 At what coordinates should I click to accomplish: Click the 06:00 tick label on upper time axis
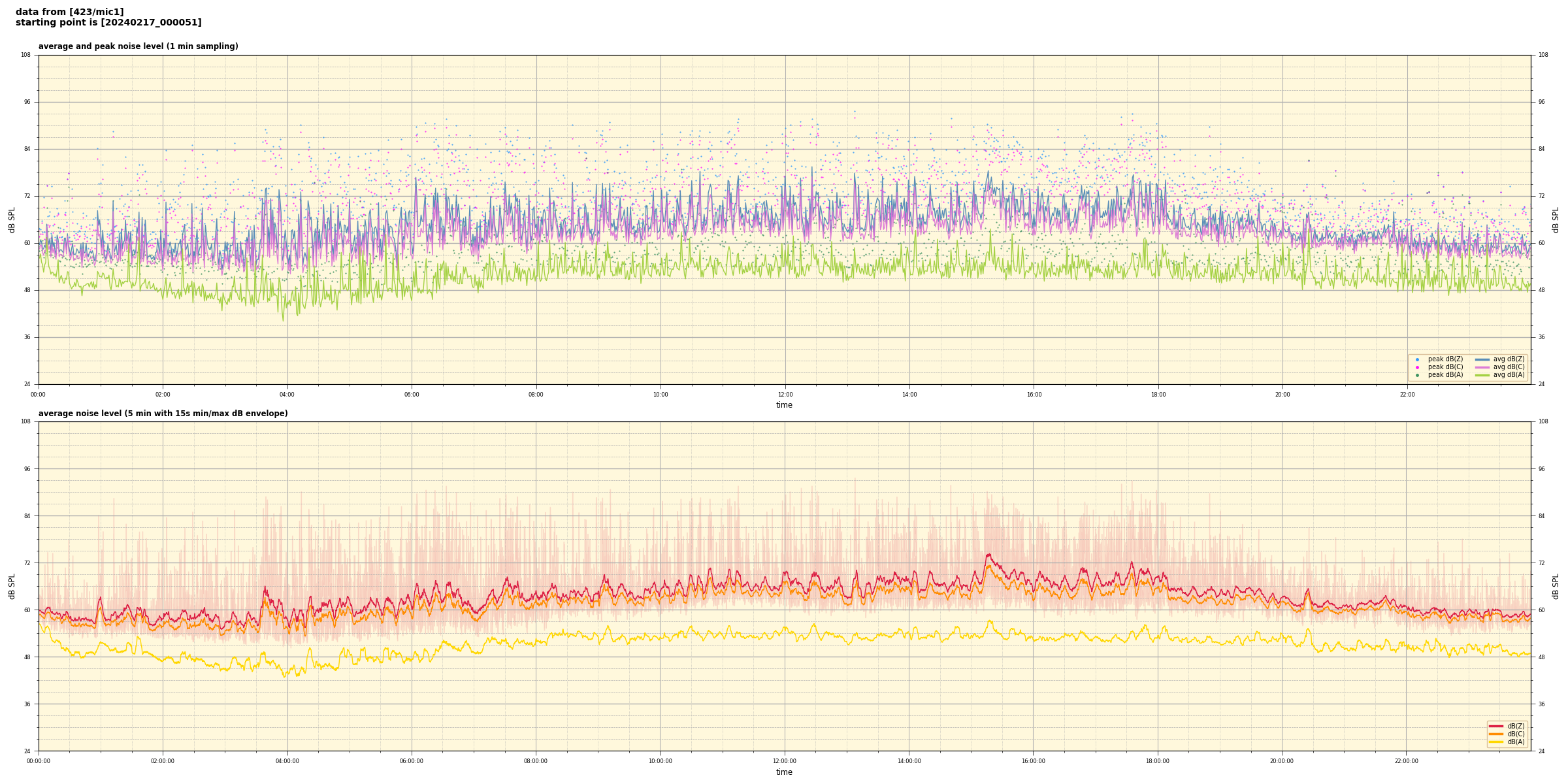pos(412,395)
